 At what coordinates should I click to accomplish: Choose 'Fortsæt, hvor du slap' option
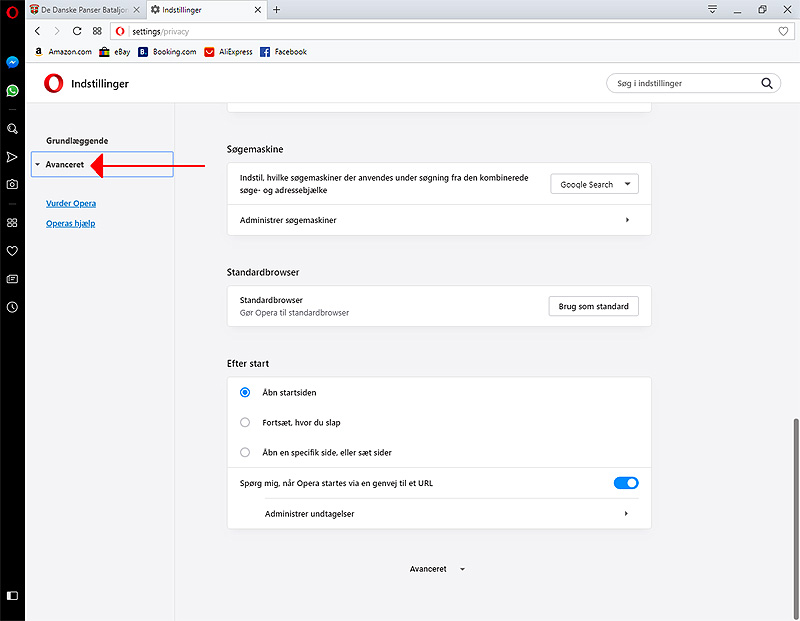(245, 422)
